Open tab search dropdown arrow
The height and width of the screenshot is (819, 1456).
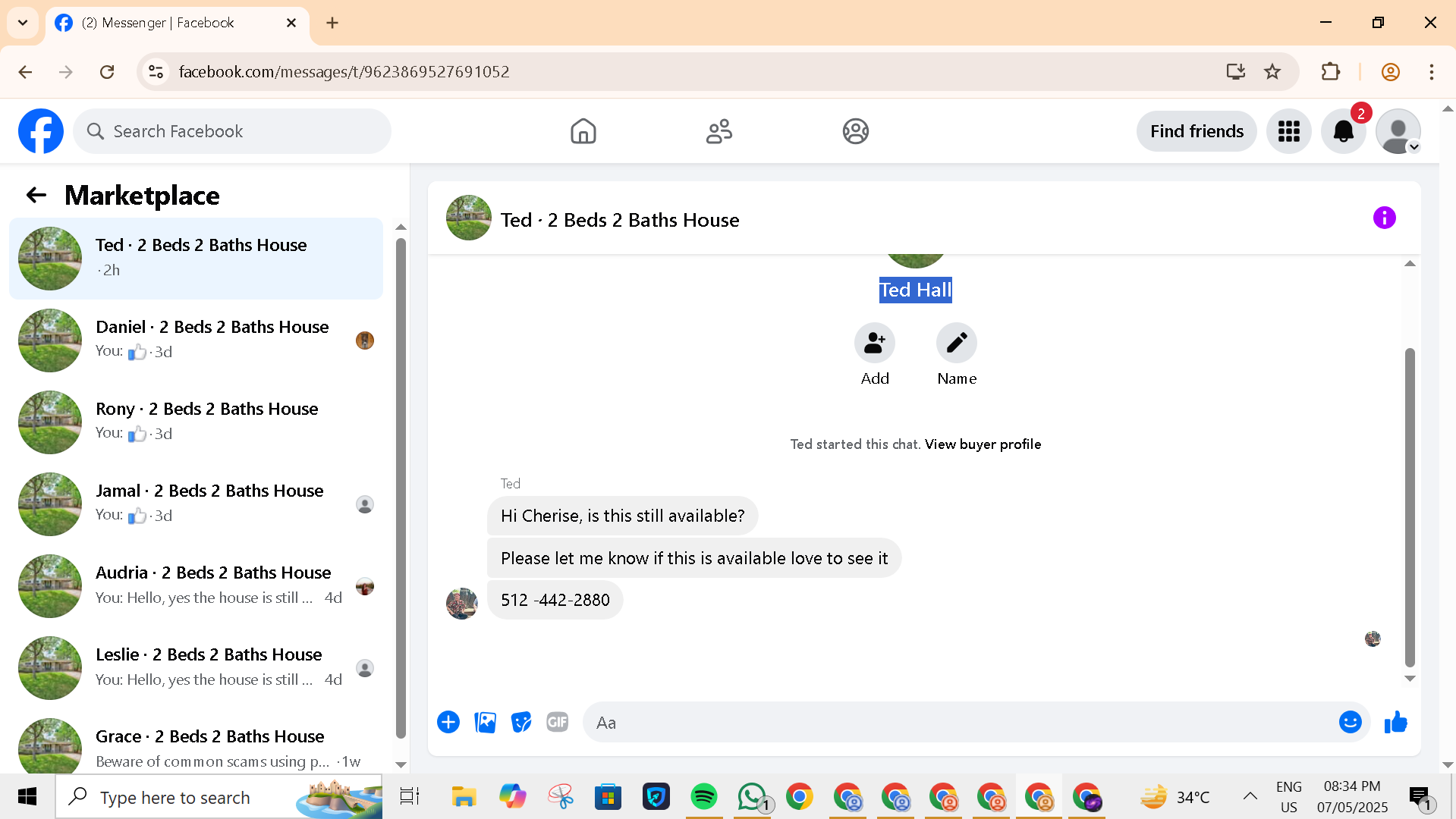click(23, 23)
